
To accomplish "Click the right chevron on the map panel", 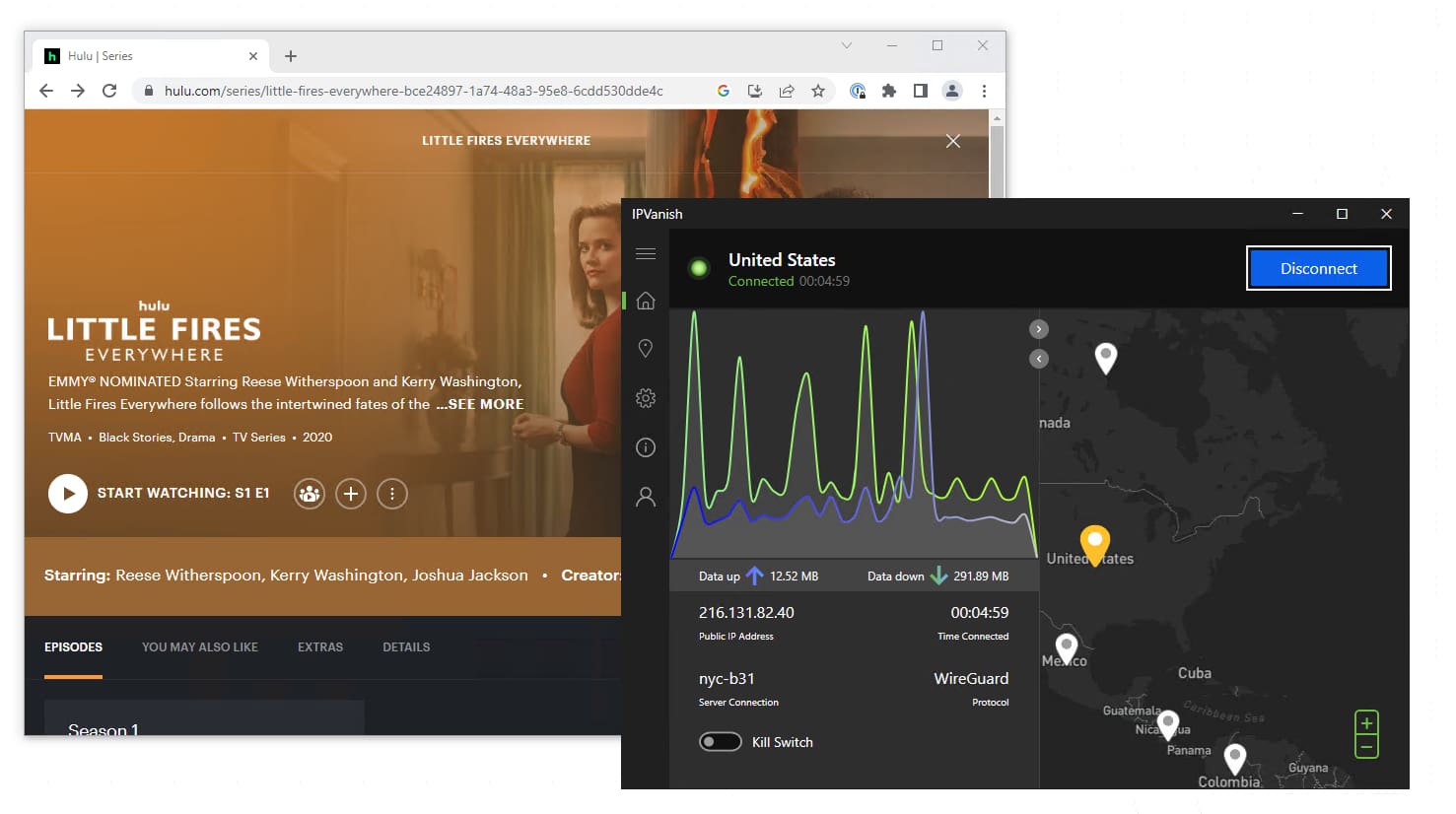I will [1038, 328].
